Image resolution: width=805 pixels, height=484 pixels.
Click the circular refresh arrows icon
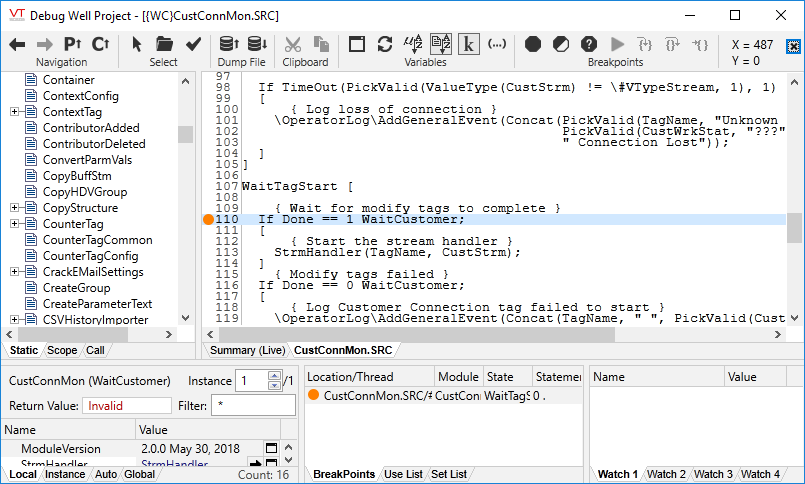(384, 44)
